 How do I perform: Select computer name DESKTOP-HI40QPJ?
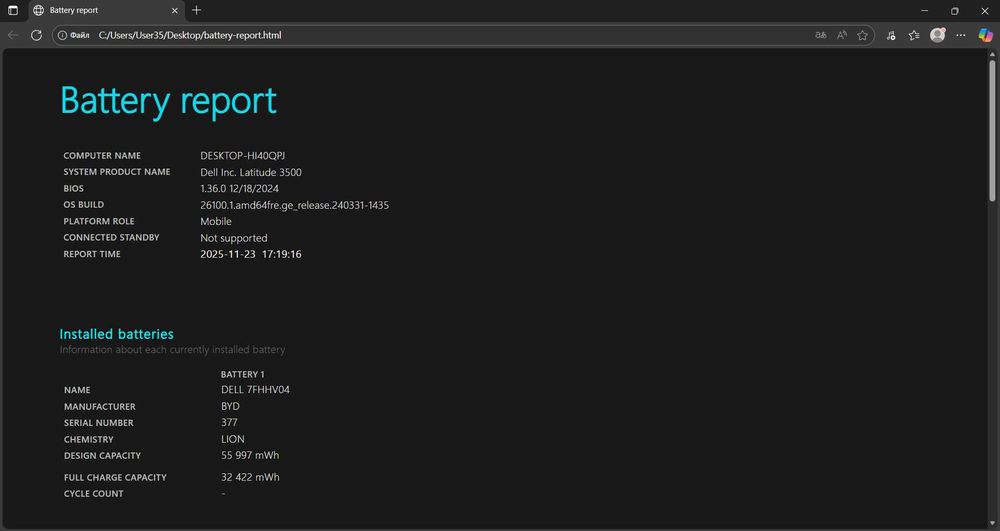pyautogui.click(x=242, y=156)
